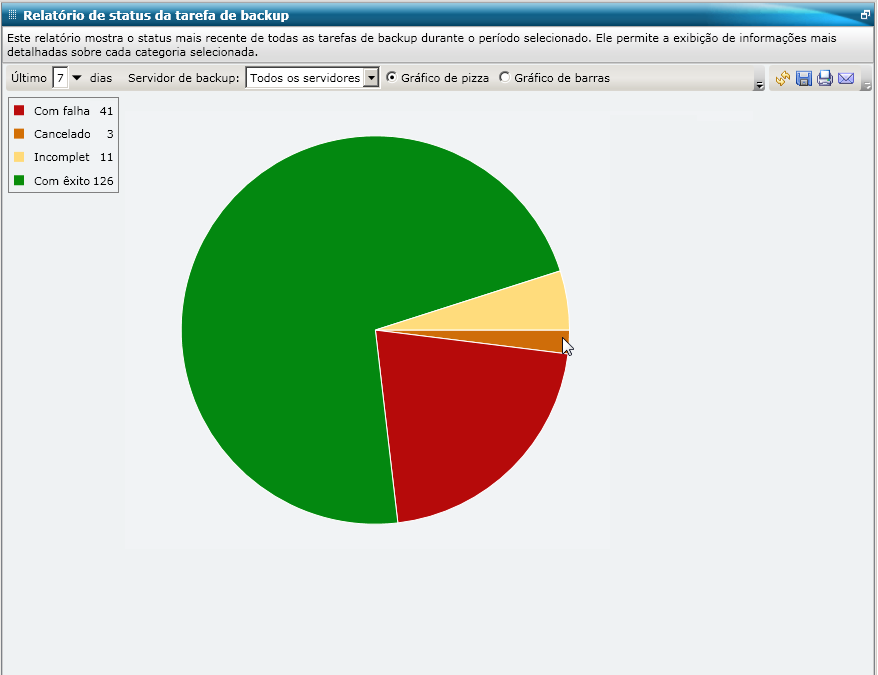Click the legend count value 41
This screenshot has width=878, height=675.
click(x=106, y=111)
